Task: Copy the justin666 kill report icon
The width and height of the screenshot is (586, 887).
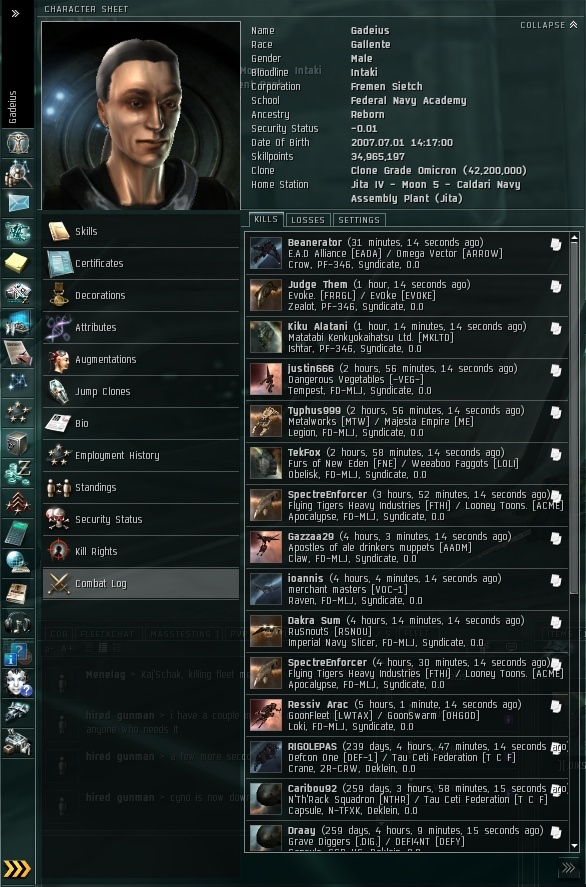Action: click(x=556, y=371)
